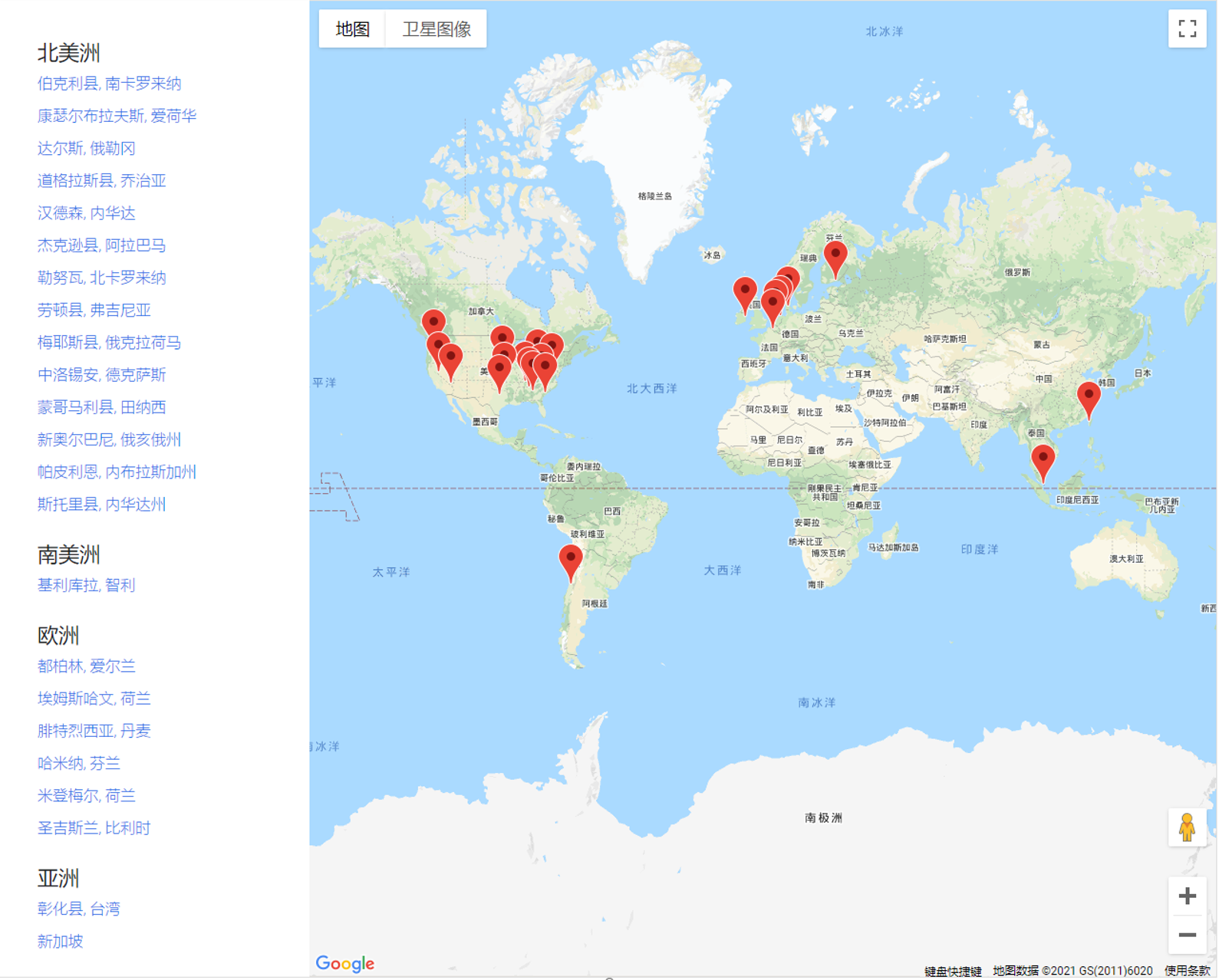Select 新加坡 in the Asia list
The image size is (1219, 980).
(60, 941)
